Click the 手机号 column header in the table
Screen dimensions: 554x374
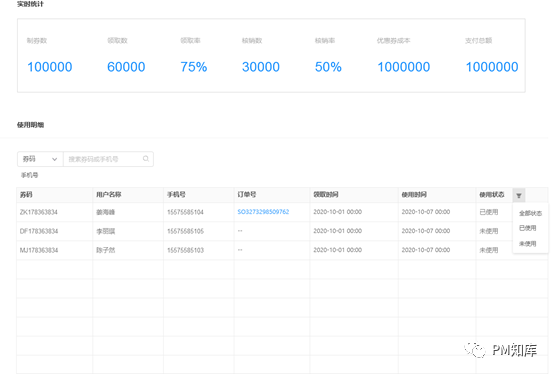click(x=176, y=195)
